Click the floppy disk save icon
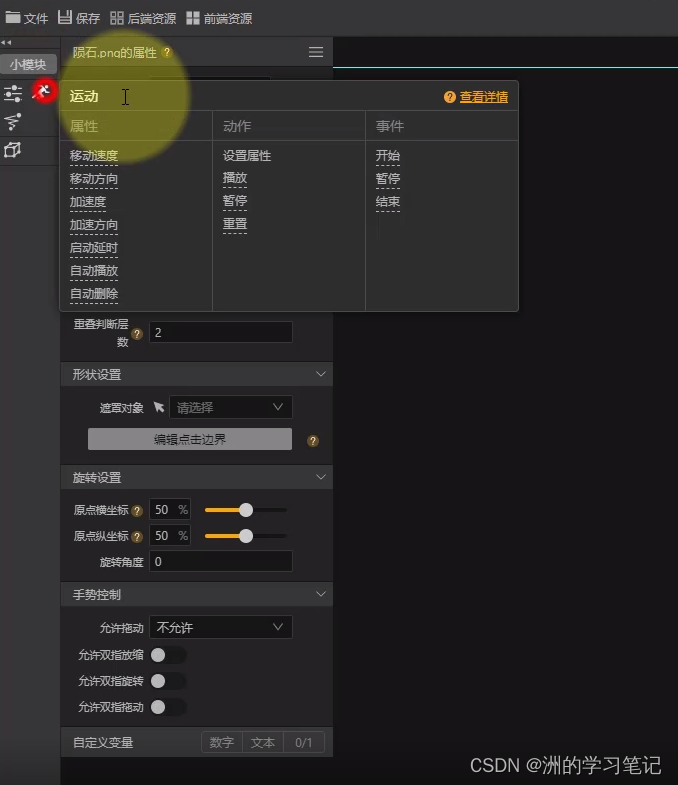Image resolution: width=678 pixels, height=785 pixels. pos(65,18)
